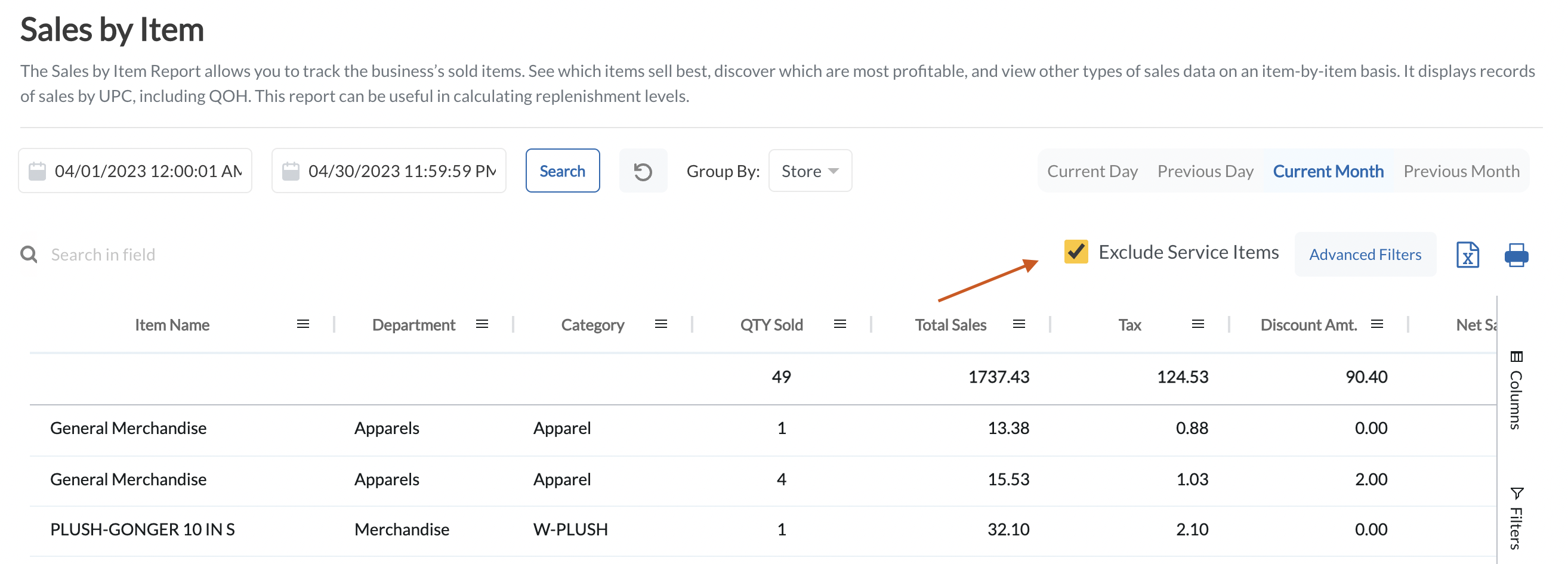
Task: Click tax cell 1.03
Action: pyautogui.click(x=1192, y=479)
